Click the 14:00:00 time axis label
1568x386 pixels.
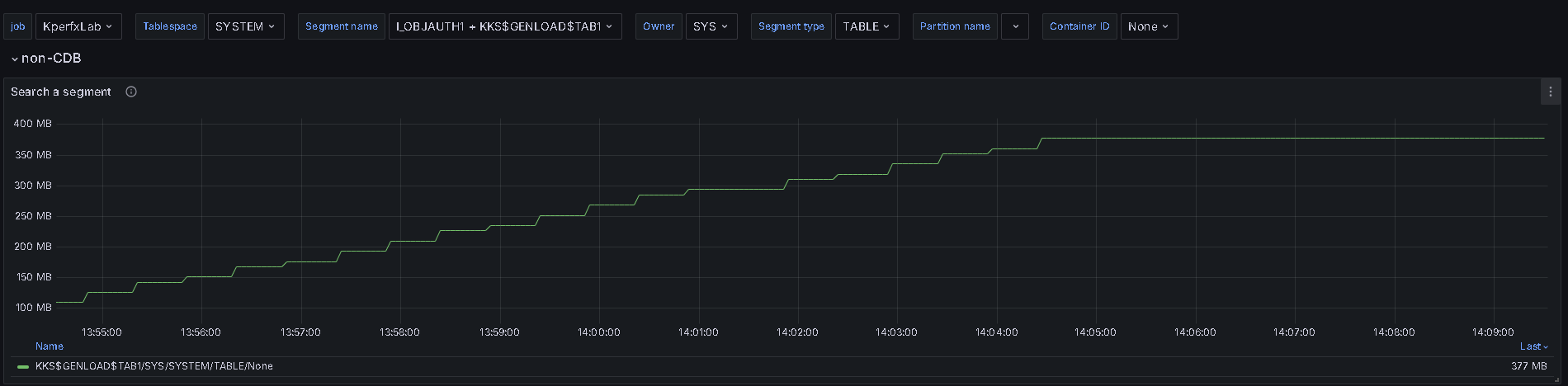coord(598,332)
